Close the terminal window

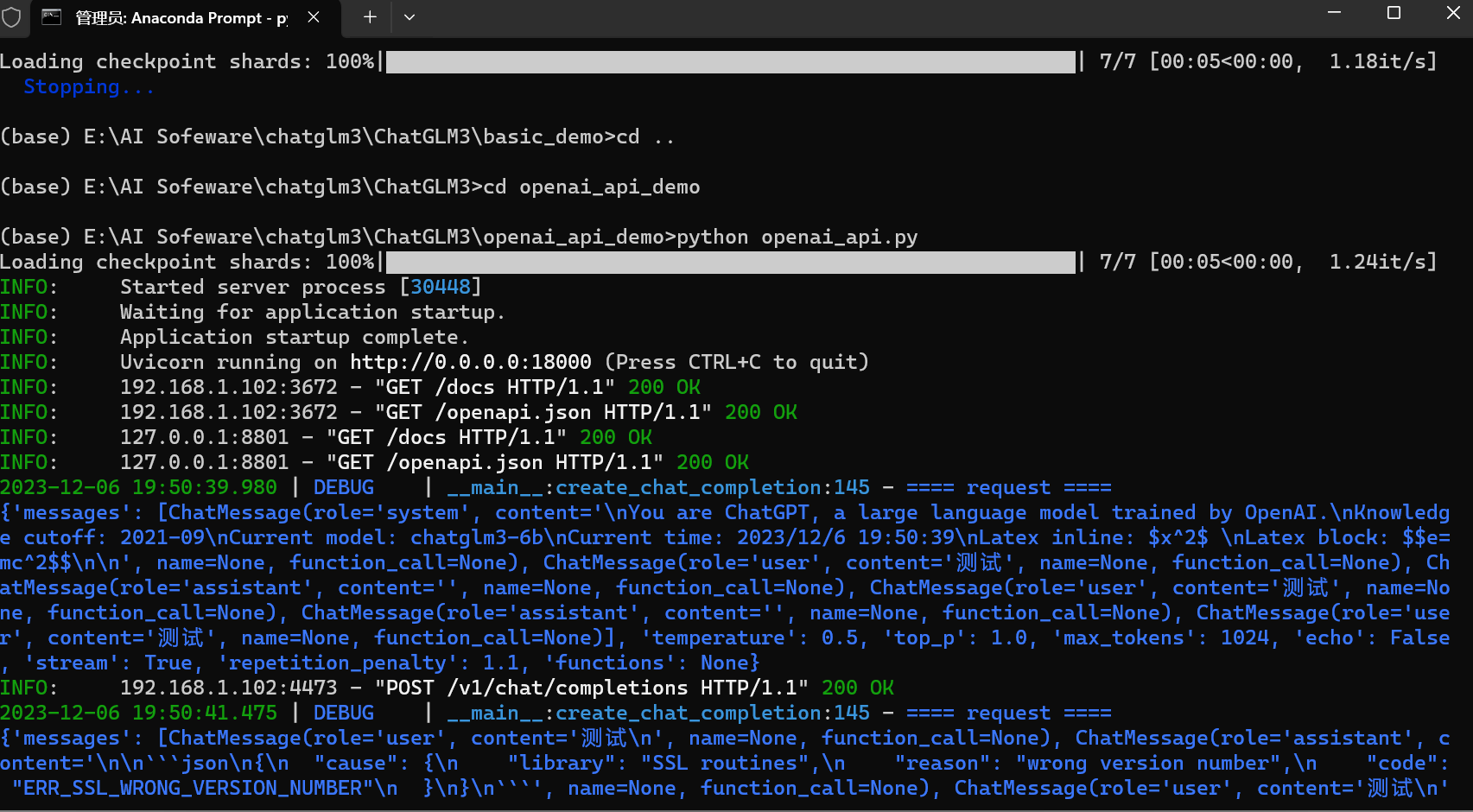click(x=1453, y=13)
